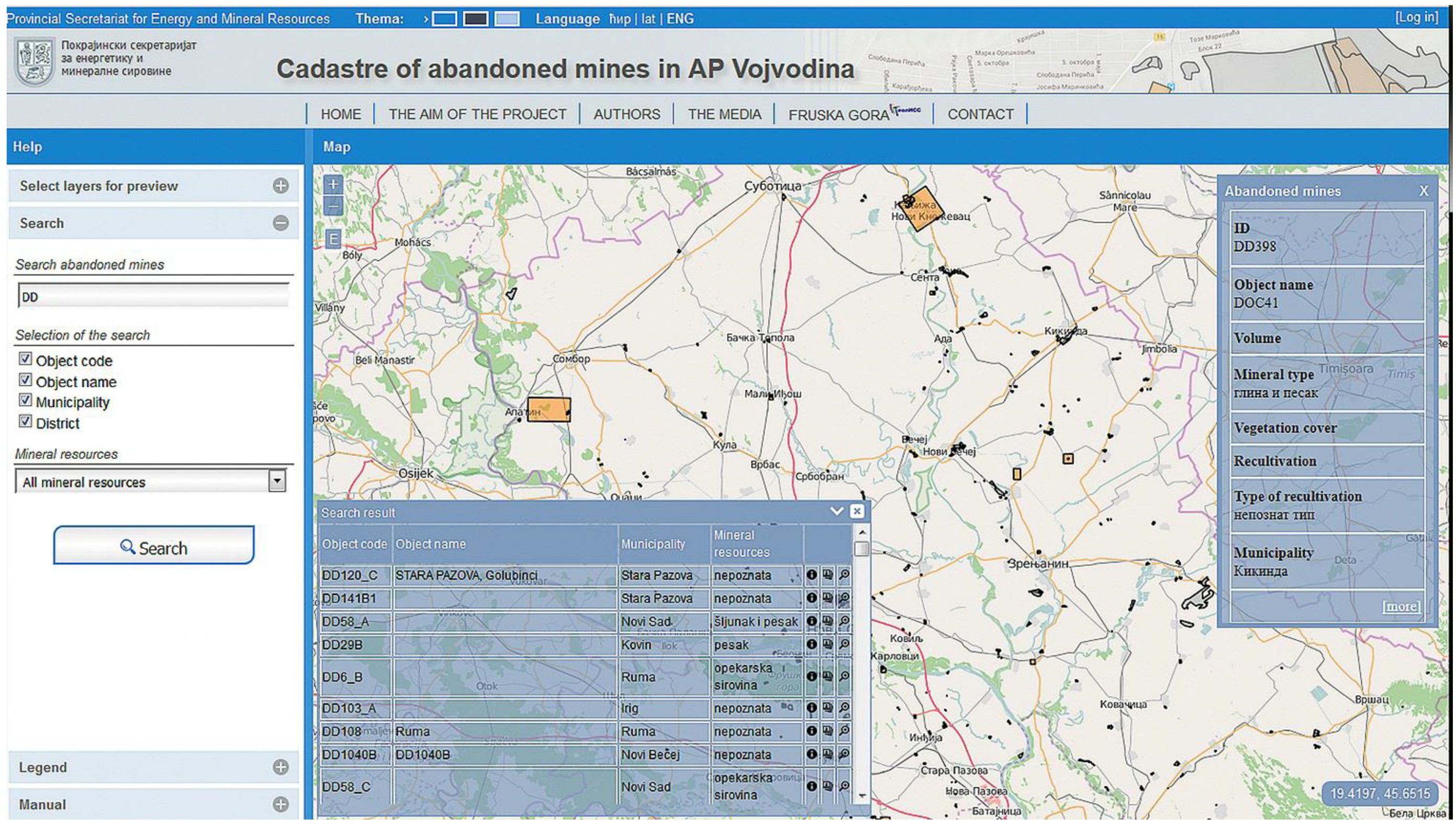This screenshot has width=1456, height=827.
Task: Click the middle card icon in the DD58_A row
Action: (x=828, y=621)
